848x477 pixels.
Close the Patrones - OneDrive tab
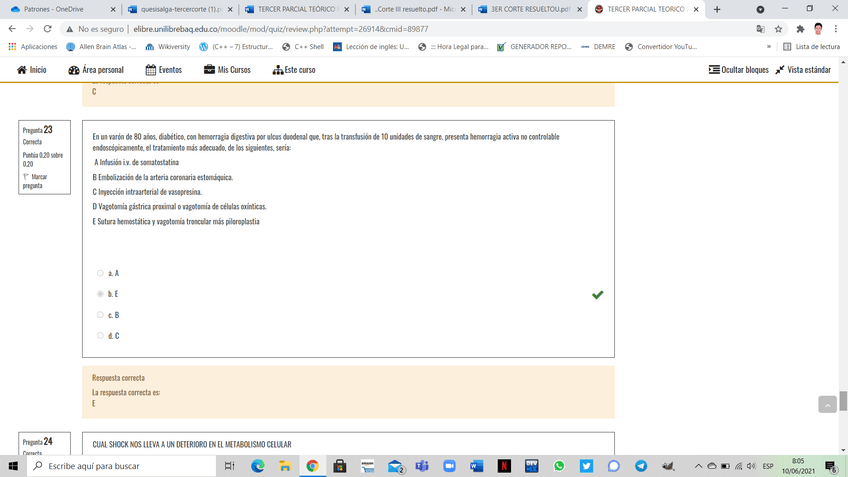point(112,9)
